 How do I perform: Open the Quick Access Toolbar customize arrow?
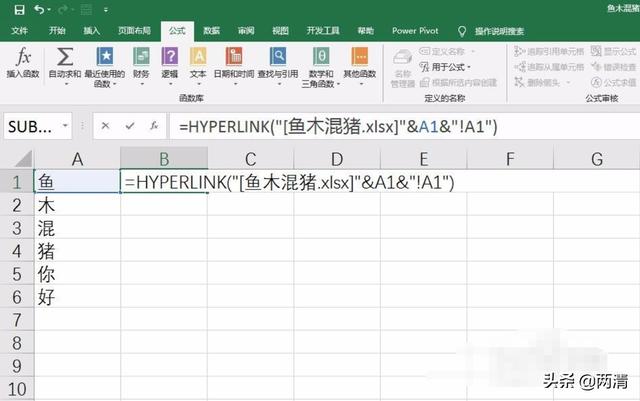point(106,9)
